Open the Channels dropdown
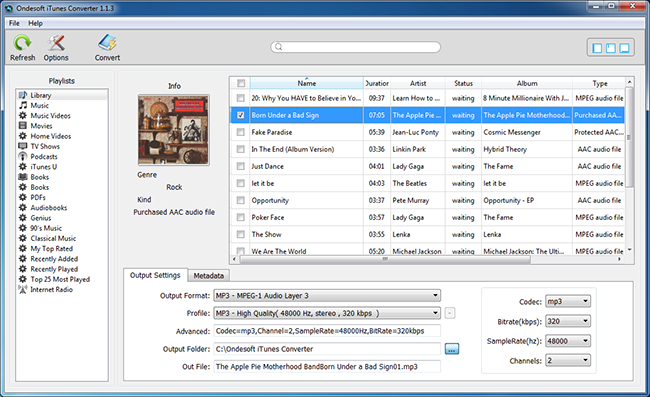The width and height of the screenshot is (650, 397). coord(568,361)
